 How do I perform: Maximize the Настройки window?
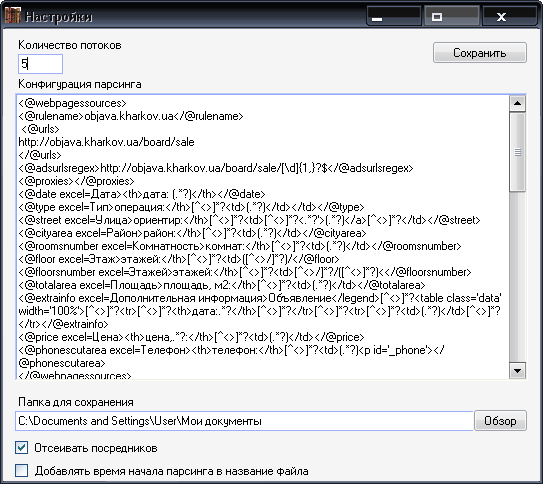(x=452, y=16)
